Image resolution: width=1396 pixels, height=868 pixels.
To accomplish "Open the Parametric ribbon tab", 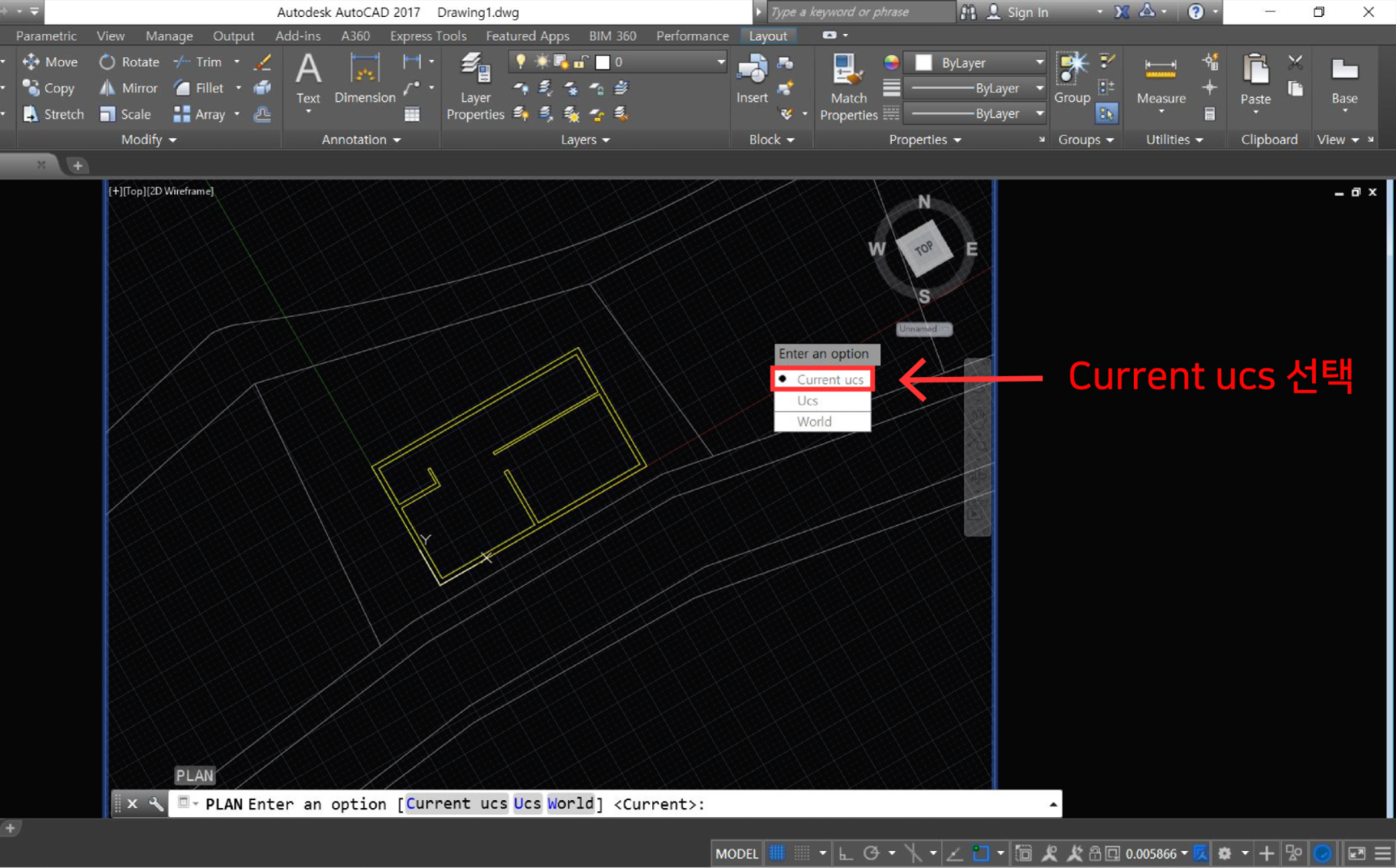I will pyautogui.click(x=46, y=36).
